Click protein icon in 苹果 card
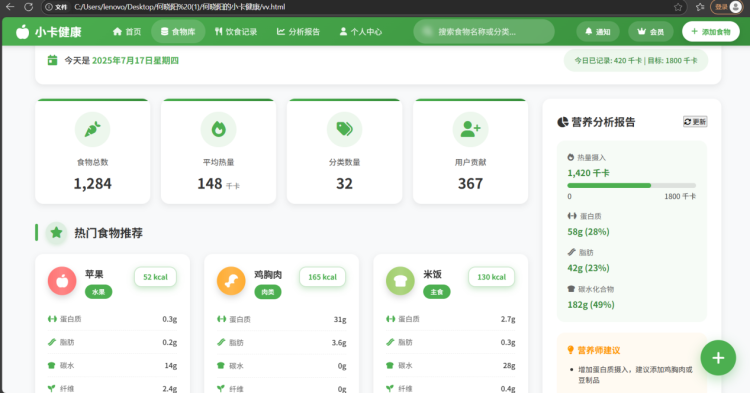This screenshot has height=393, width=750. [x=52, y=319]
